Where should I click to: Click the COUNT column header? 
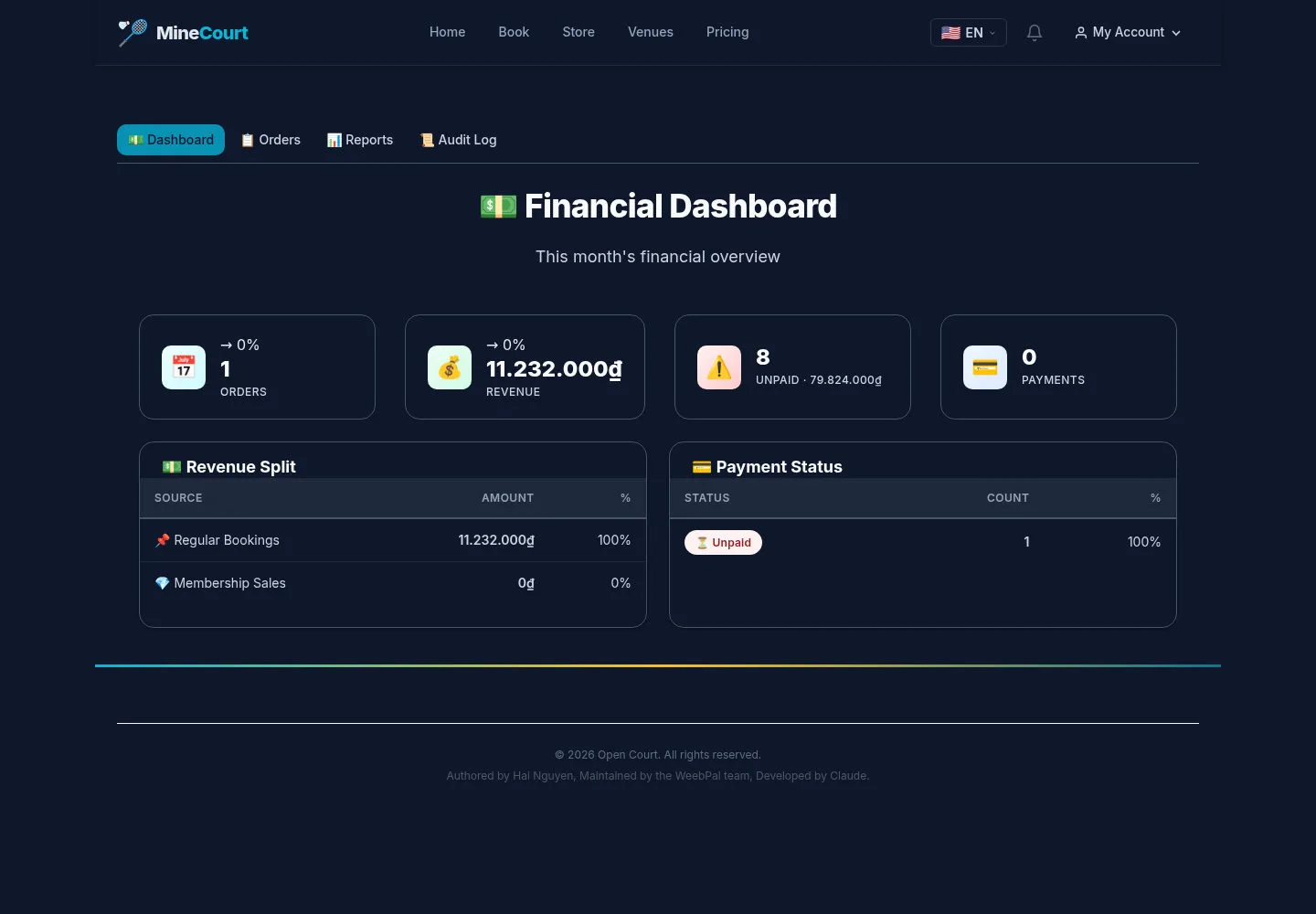coord(1008,498)
